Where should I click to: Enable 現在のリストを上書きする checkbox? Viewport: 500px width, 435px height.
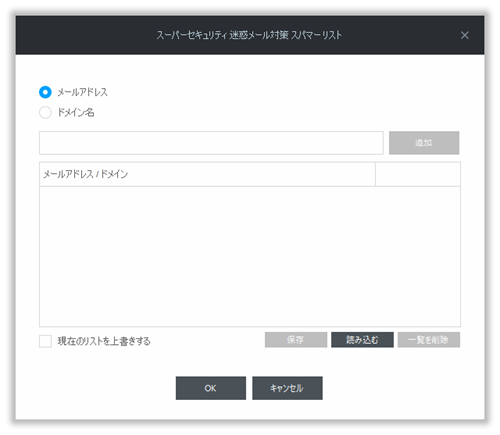(45, 341)
